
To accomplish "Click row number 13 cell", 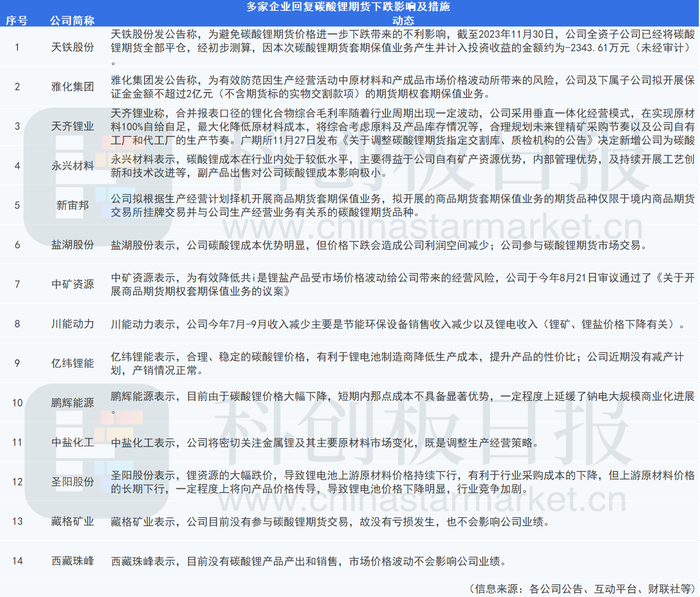I will 17,522.
